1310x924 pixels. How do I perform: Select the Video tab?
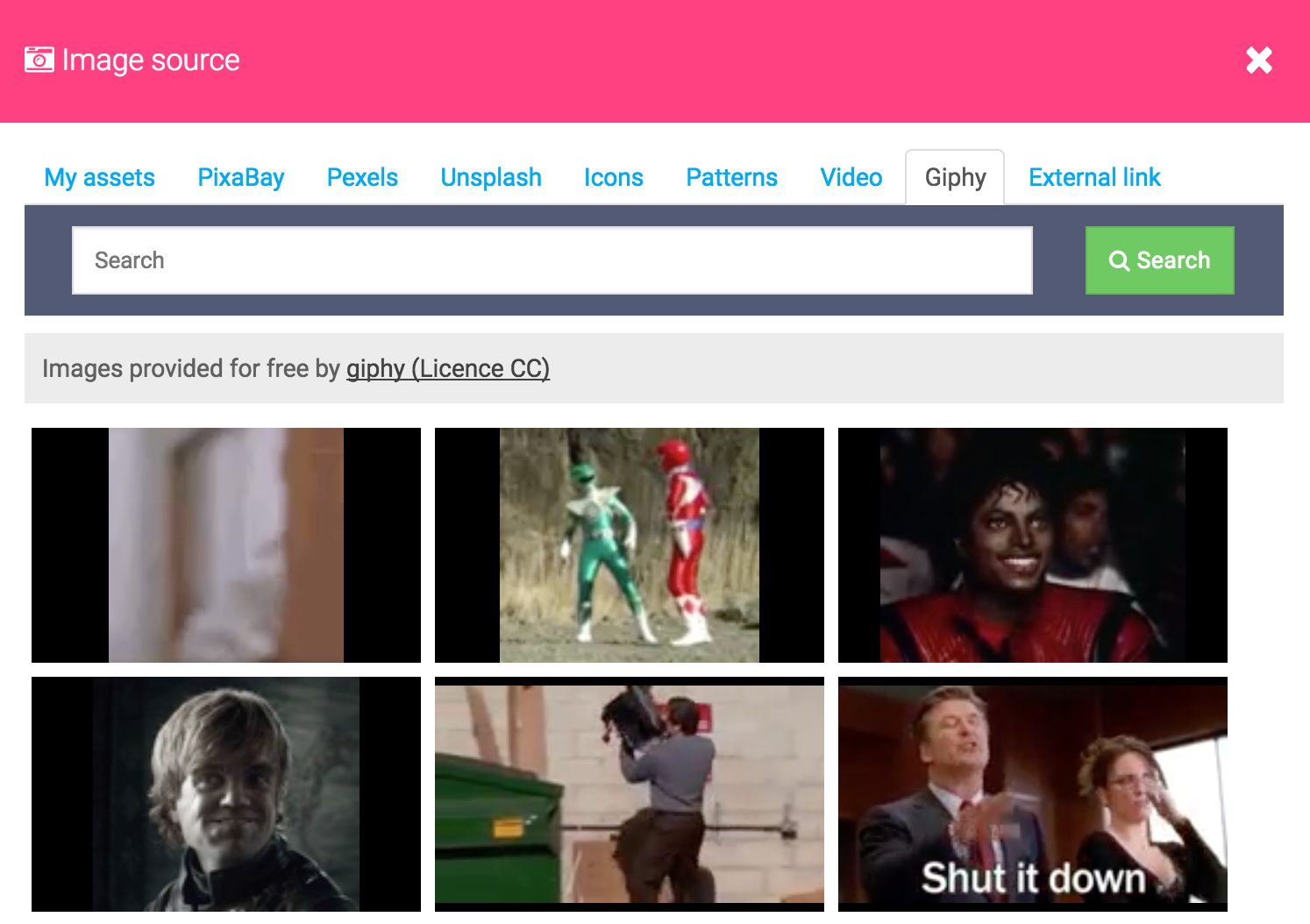(851, 178)
